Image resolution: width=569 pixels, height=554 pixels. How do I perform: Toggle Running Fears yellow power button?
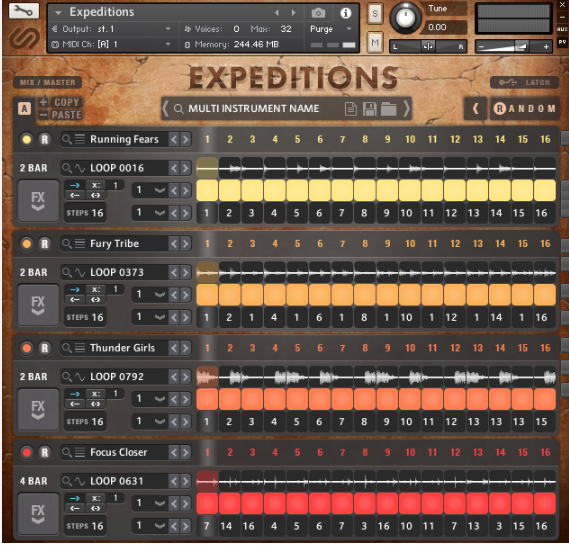coord(26,139)
